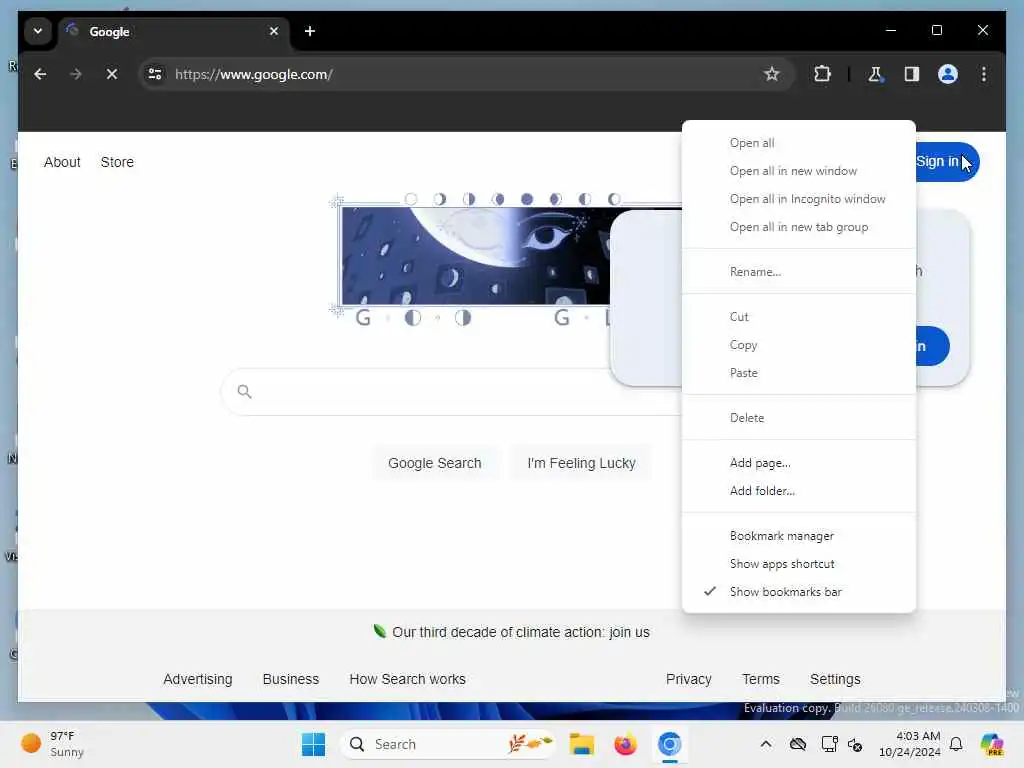The image size is (1024, 768).
Task: Click the Sign in button
Action: point(946,161)
